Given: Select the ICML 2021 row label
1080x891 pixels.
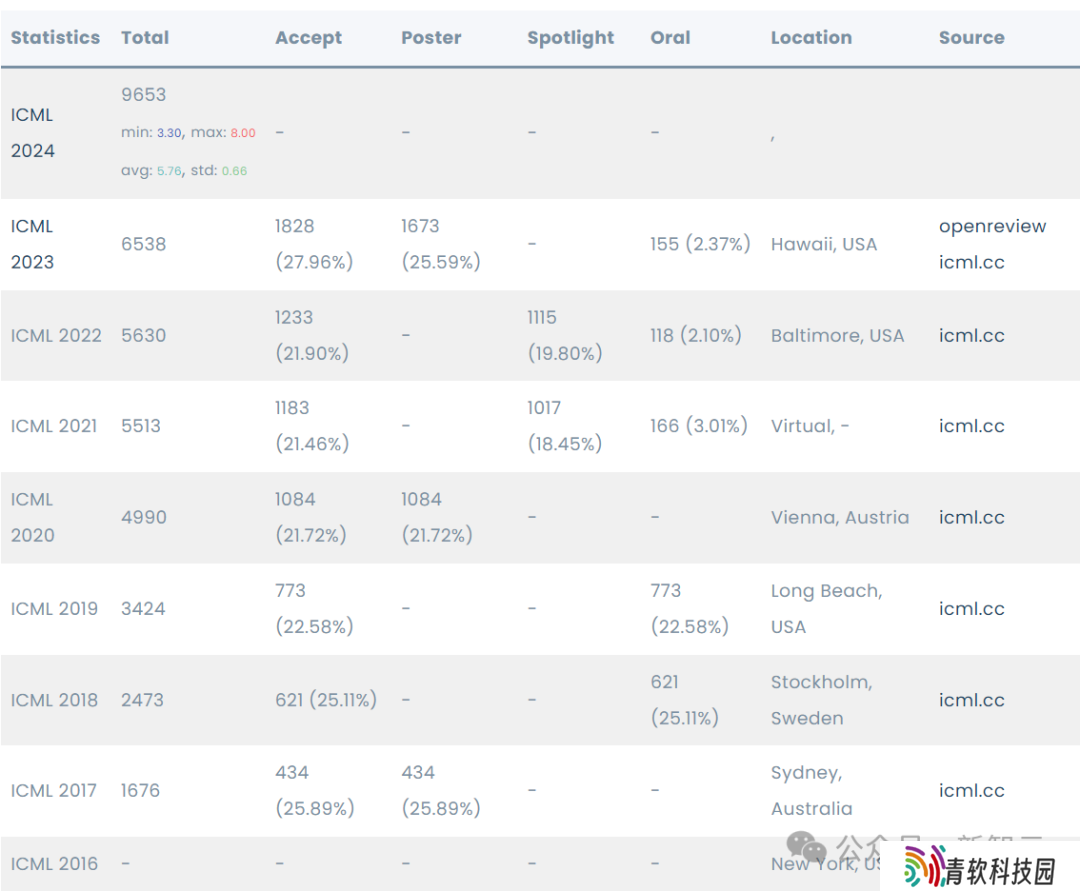Looking at the screenshot, I should [x=54, y=426].
